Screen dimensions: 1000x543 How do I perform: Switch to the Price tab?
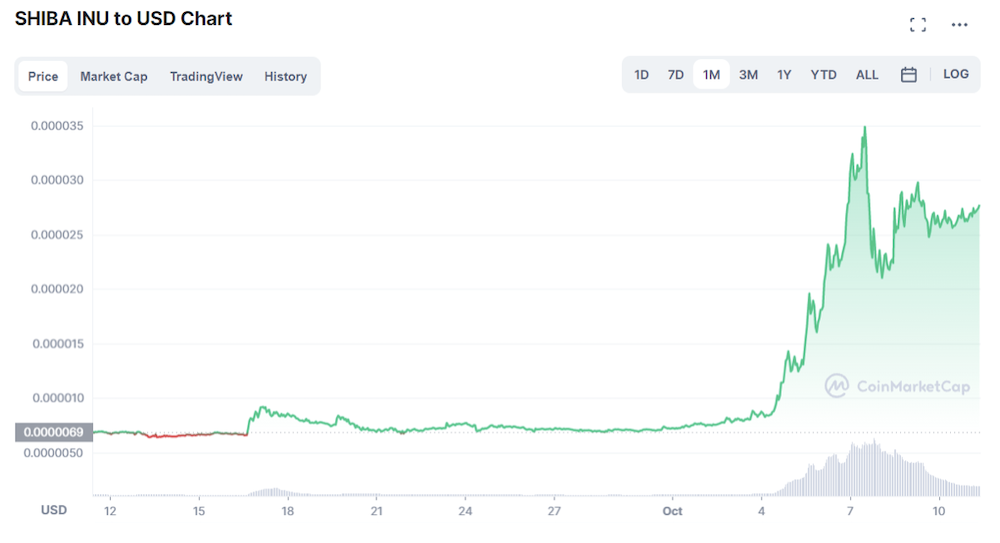coord(43,76)
